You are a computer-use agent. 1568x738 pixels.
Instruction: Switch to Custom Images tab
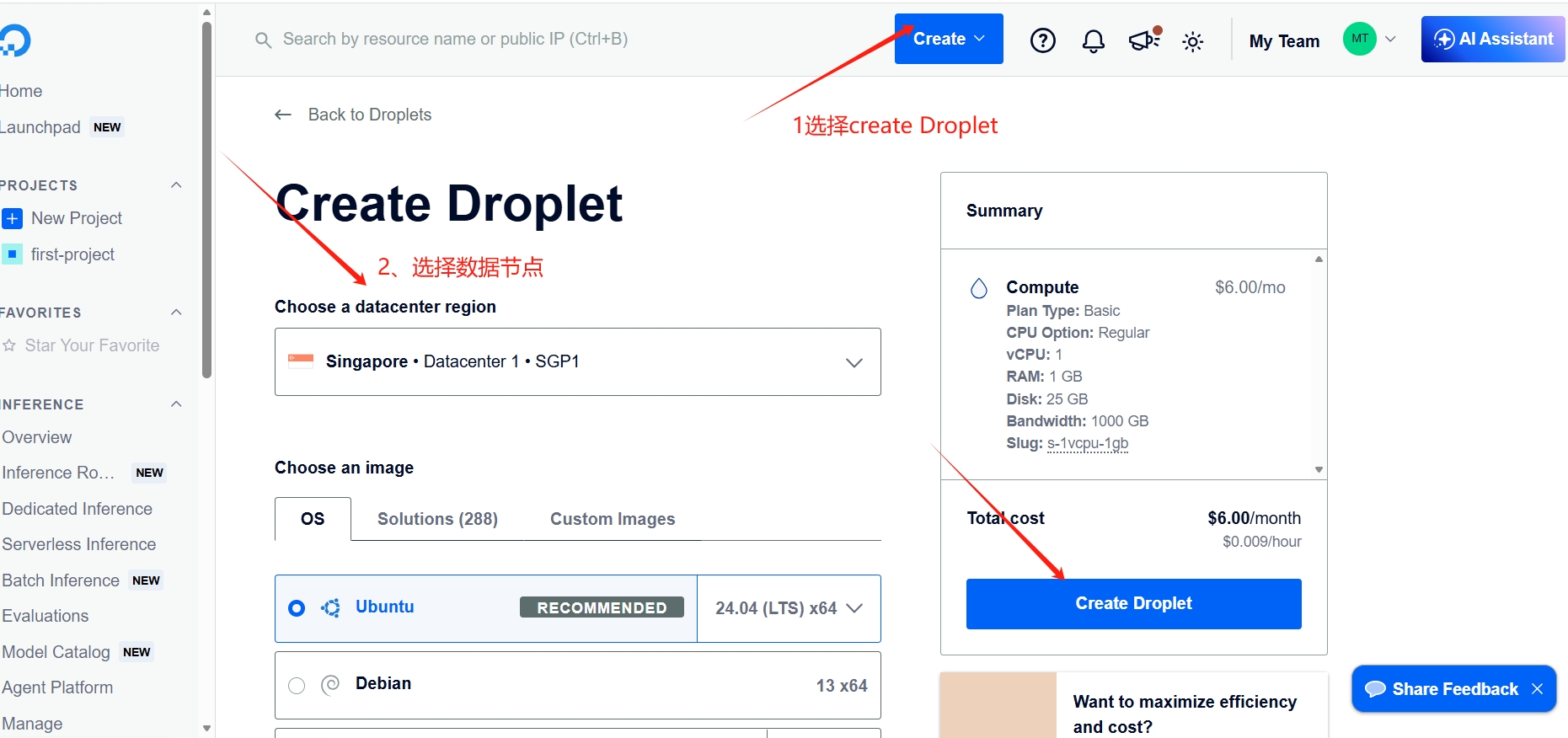[613, 519]
